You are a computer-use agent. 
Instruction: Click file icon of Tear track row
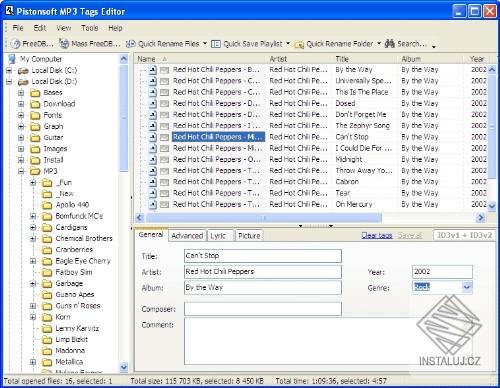click(x=153, y=193)
